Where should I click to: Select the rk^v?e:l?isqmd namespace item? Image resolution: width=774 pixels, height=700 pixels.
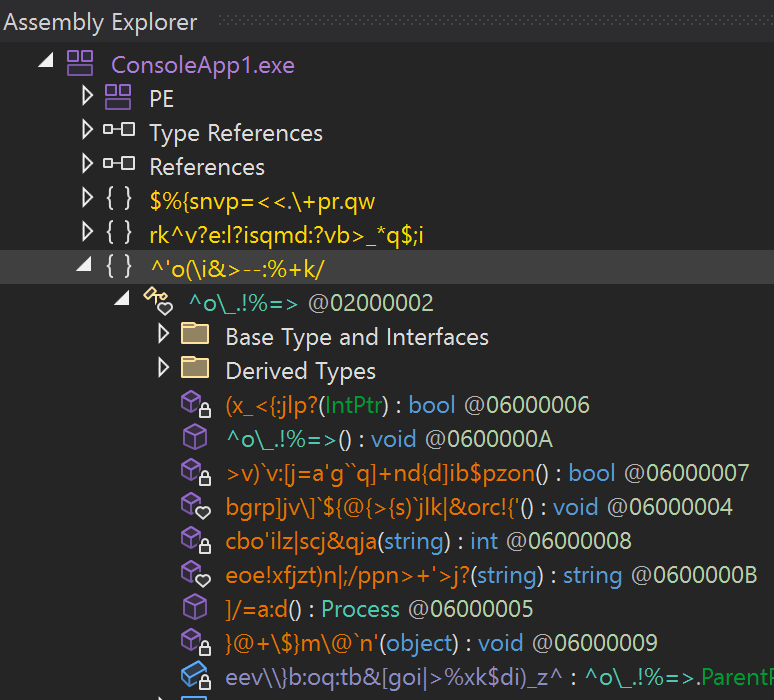[287, 234]
